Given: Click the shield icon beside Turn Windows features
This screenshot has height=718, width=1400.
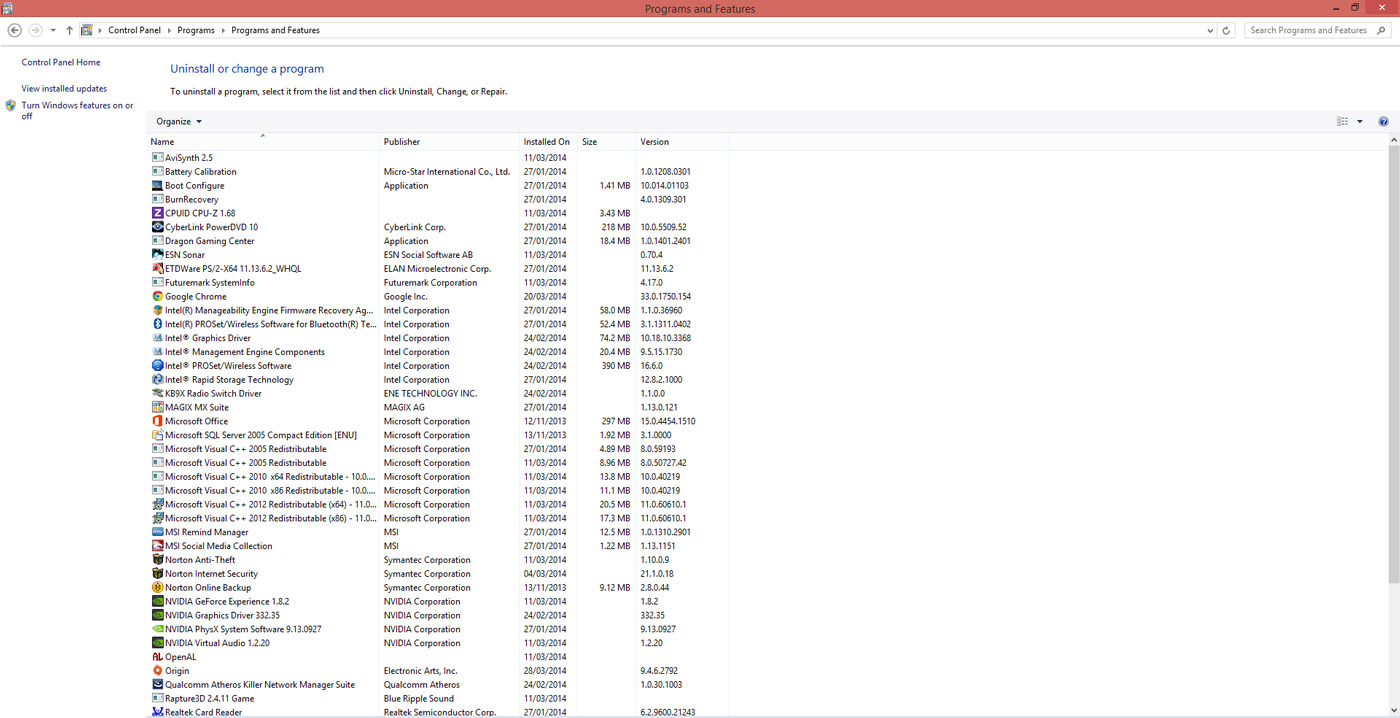Looking at the screenshot, I should 11,105.
